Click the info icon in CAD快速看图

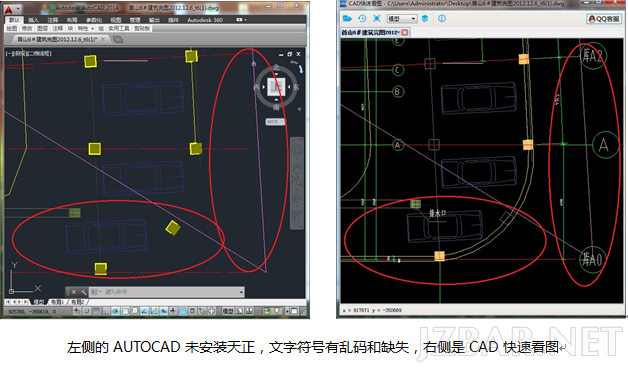click(442, 18)
